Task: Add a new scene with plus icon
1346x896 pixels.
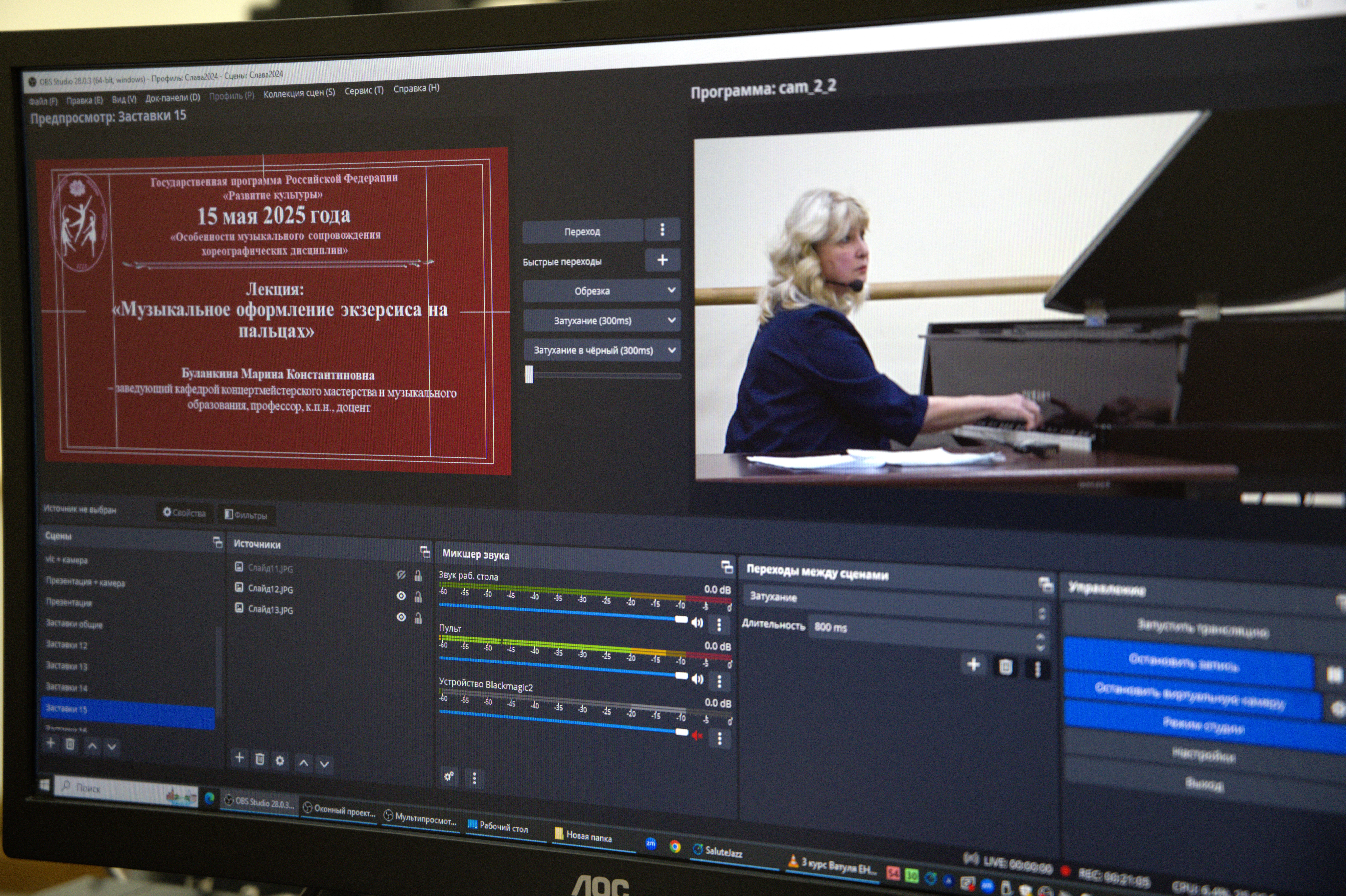Action: [x=51, y=743]
